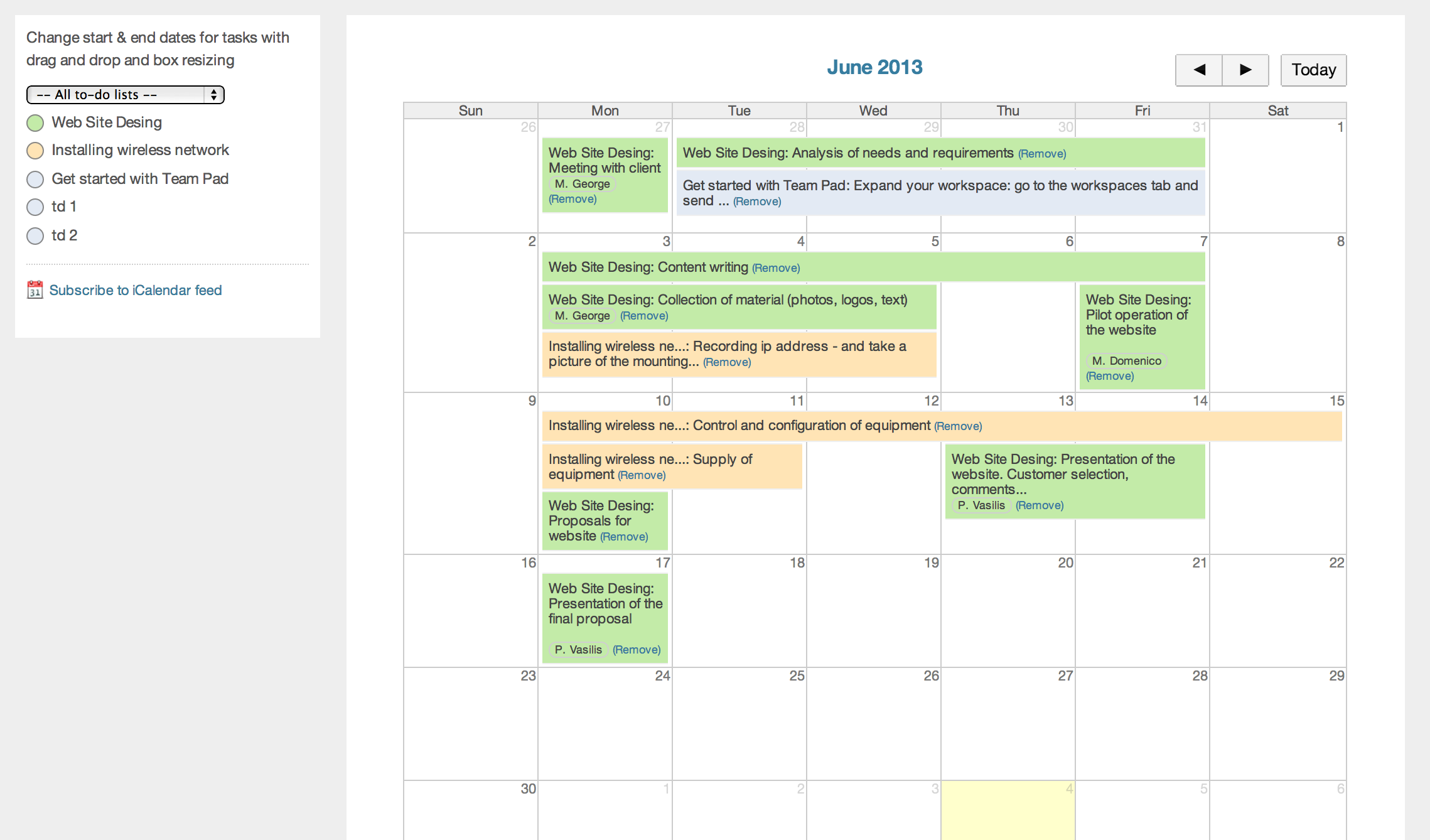Click the Wed column header
1430x840 pixels.
click(x=873, y=111)
